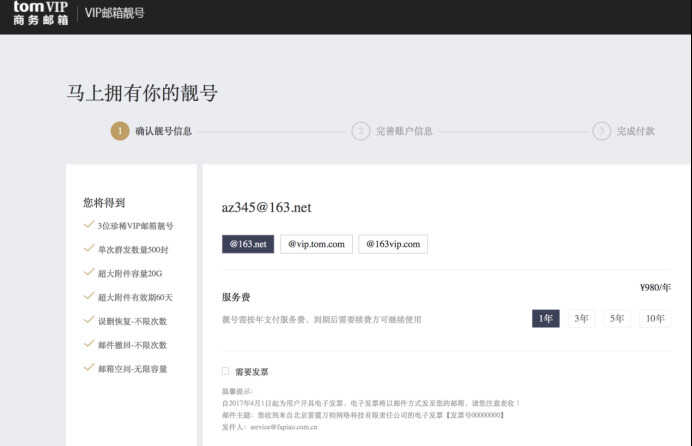
Task: Click the invoice notice line mentioning 2017年4月1日
Action: (371, 403)
